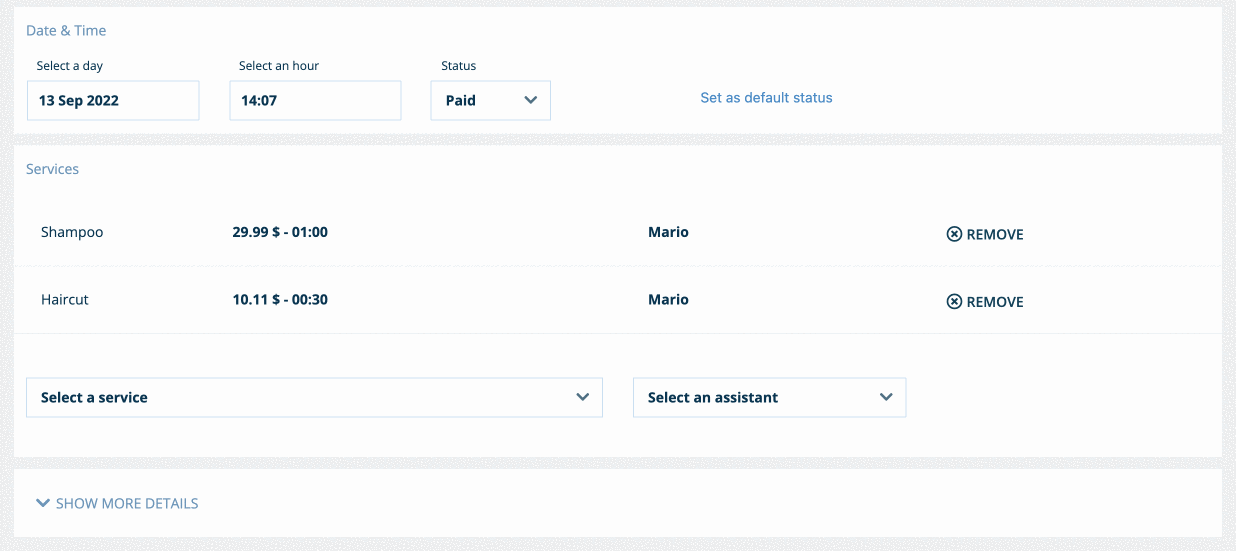
Task: Click assistant Mario in the Shampoo row
Action: coord(668,232)
